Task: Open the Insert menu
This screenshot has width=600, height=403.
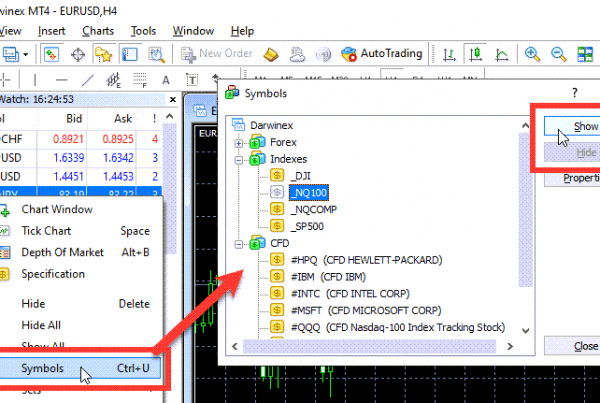Action: tap(52, 31)
